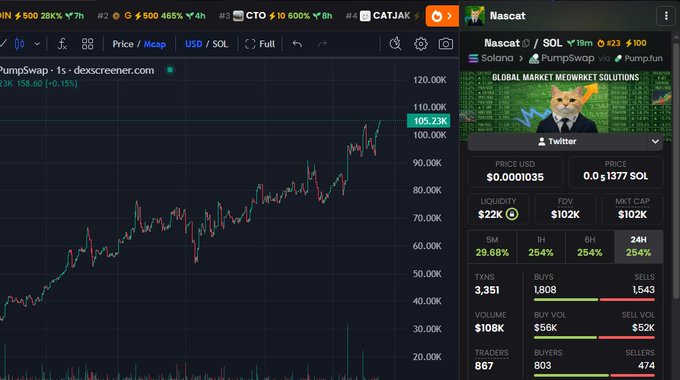
Task: Click the green live status dot
Action: (x=170, y=69)
